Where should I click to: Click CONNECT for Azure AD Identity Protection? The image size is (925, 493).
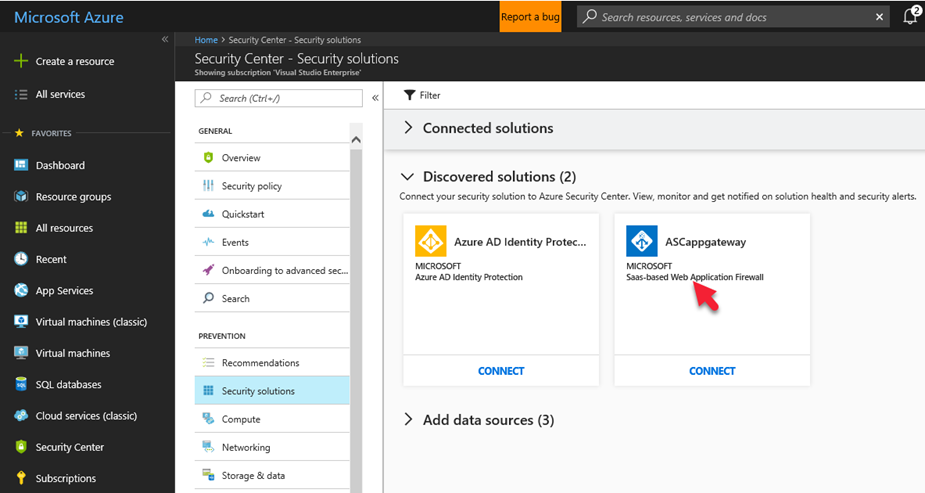501,371
